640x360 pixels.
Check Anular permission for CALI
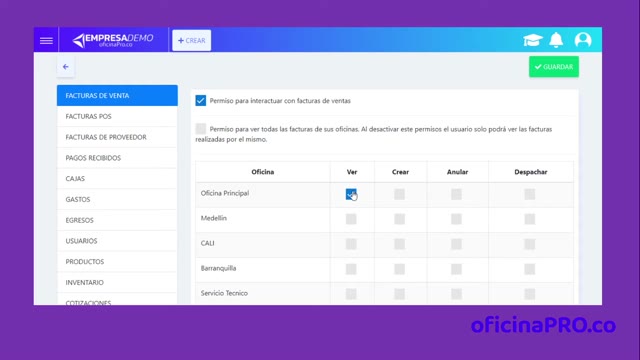coord(456,244)
